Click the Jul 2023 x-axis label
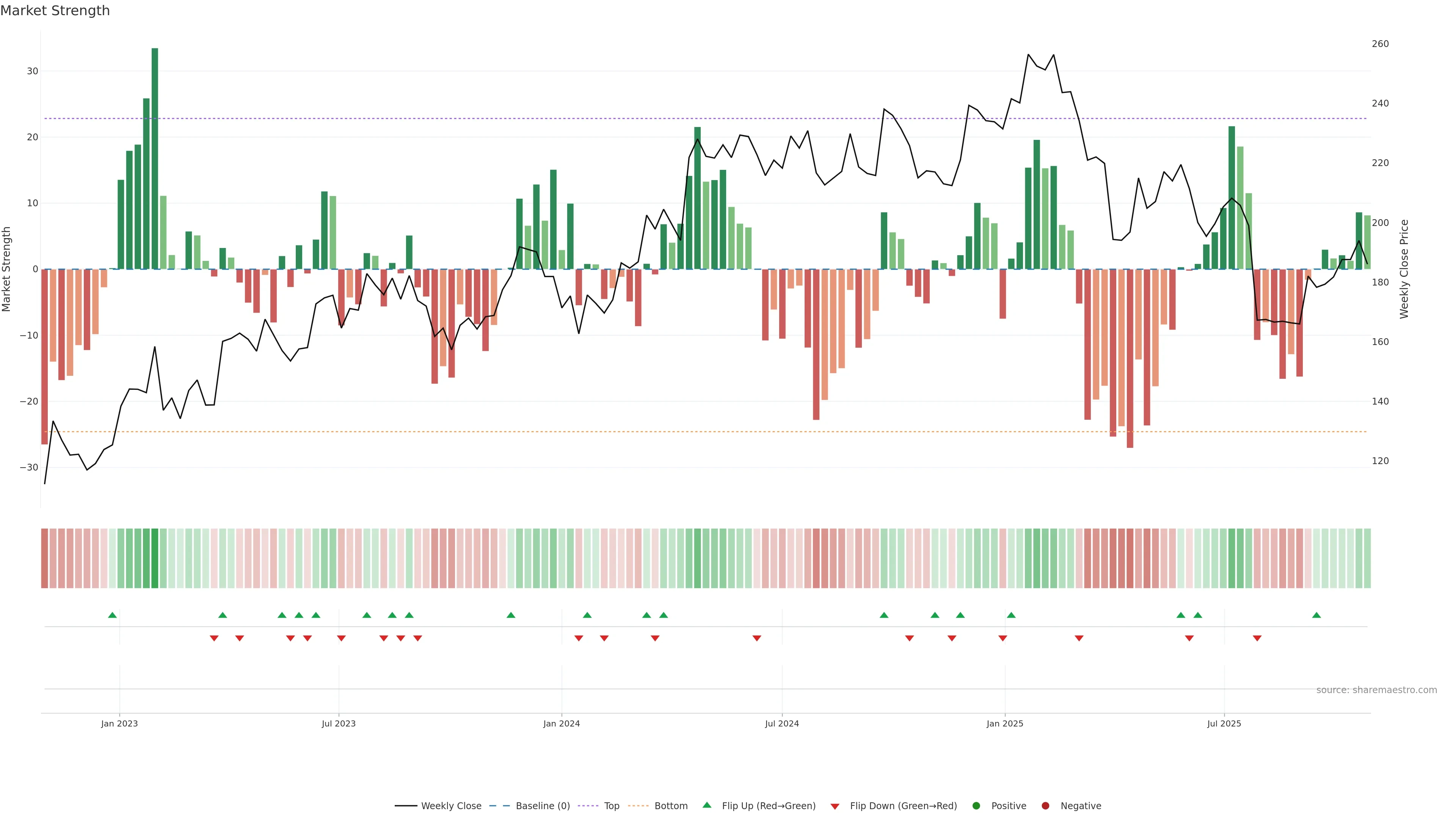1456x819 pixels. [339, 723]
